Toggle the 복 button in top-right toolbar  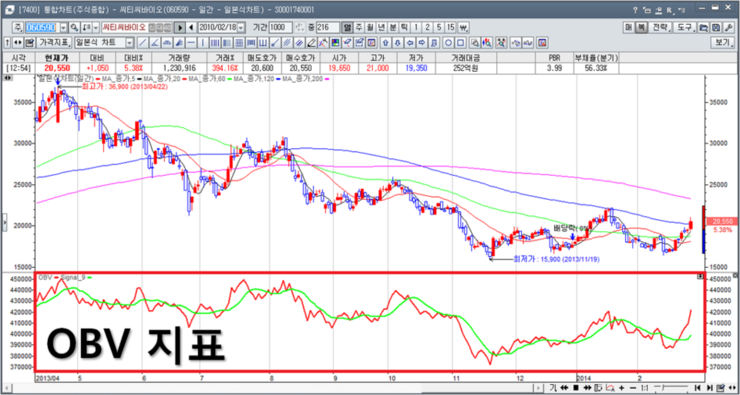coord(641,27)
